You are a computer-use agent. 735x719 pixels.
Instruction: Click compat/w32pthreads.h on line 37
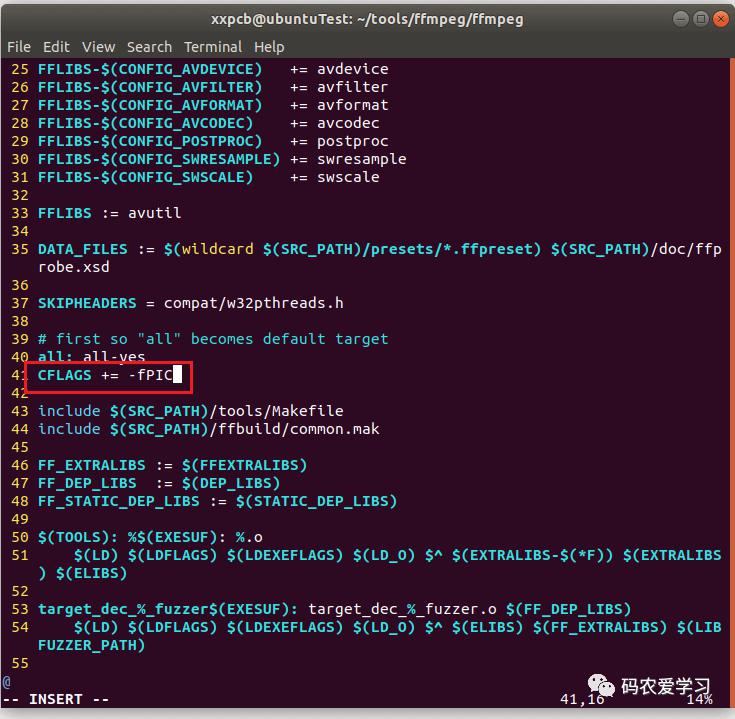pos(254,303)
